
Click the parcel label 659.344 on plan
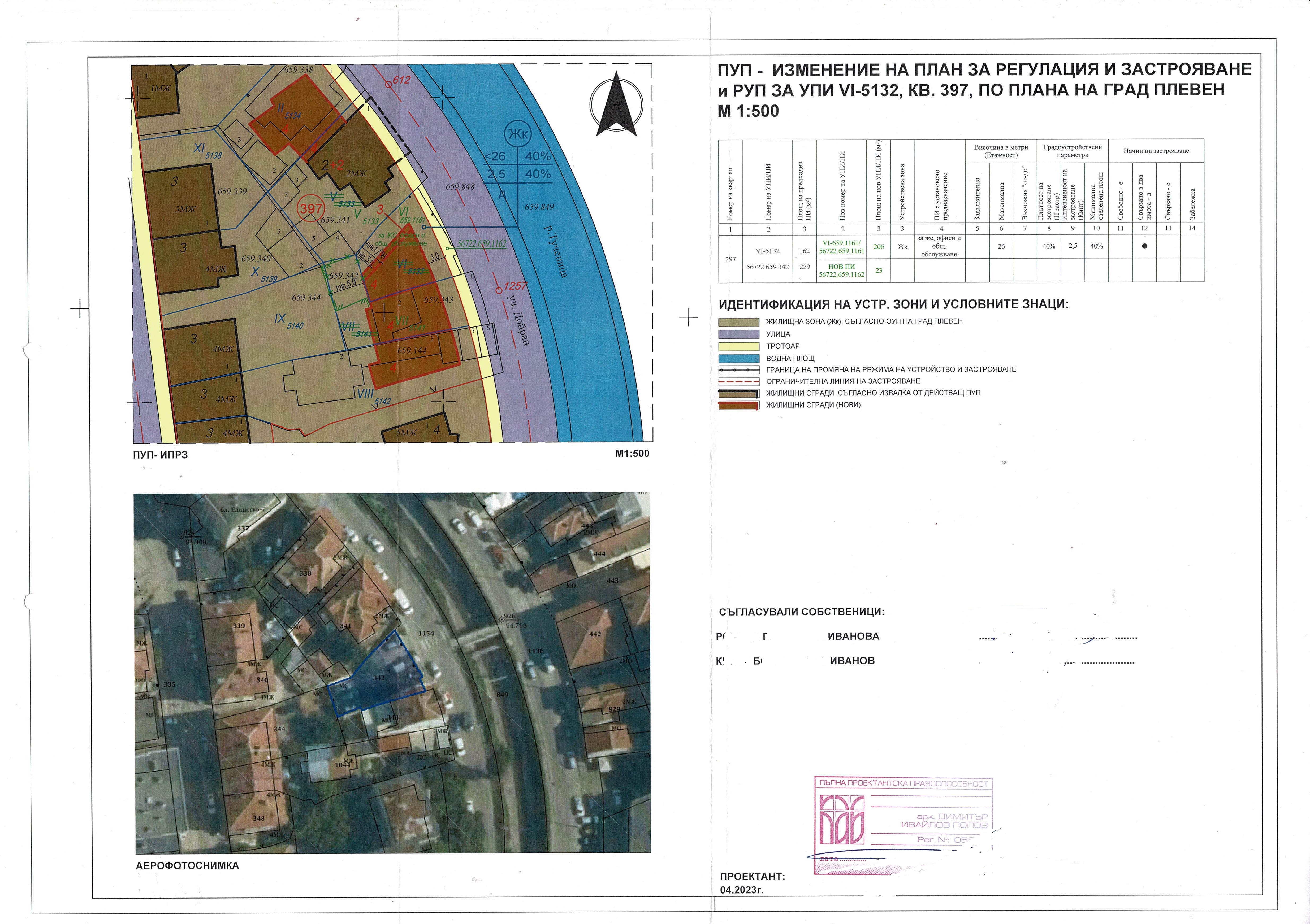coord(306,298)
